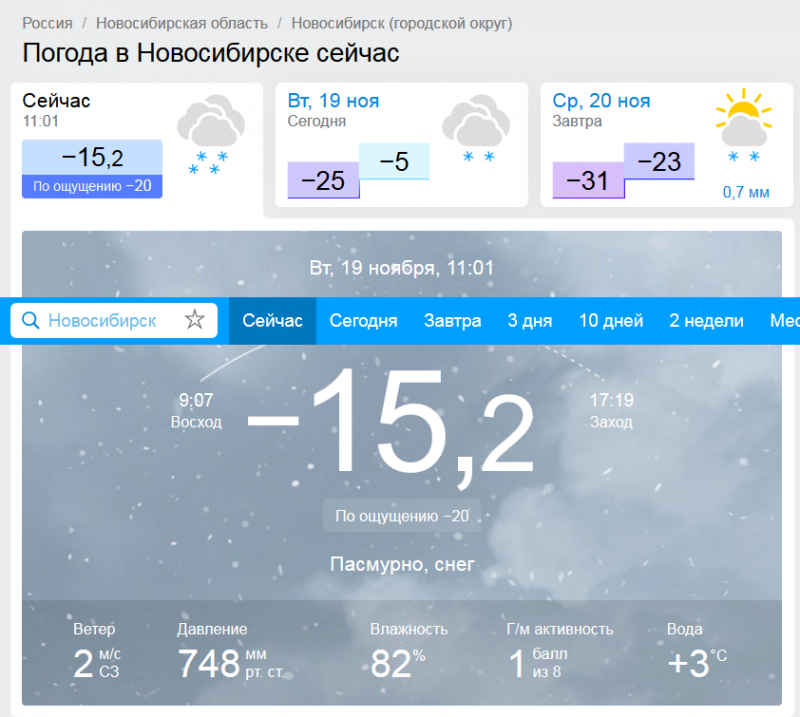Open Новосибирск (городской округ) breadcrumb
Viewport: 800px width, 717px height.
coord(401,23)
